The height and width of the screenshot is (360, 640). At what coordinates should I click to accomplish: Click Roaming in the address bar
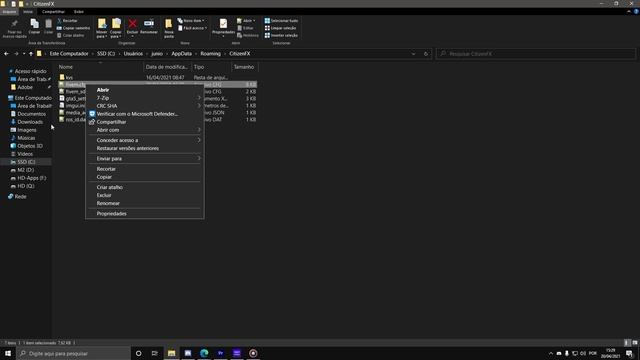211,53
